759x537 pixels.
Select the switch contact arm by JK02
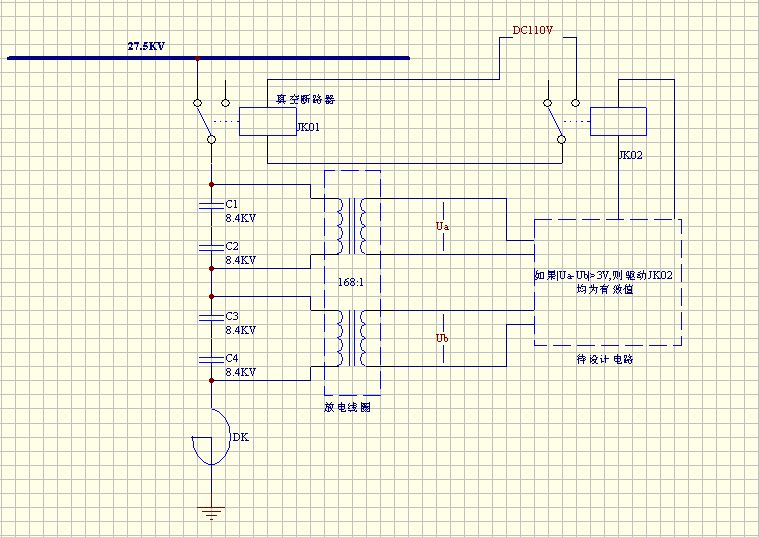click(554, 121)
